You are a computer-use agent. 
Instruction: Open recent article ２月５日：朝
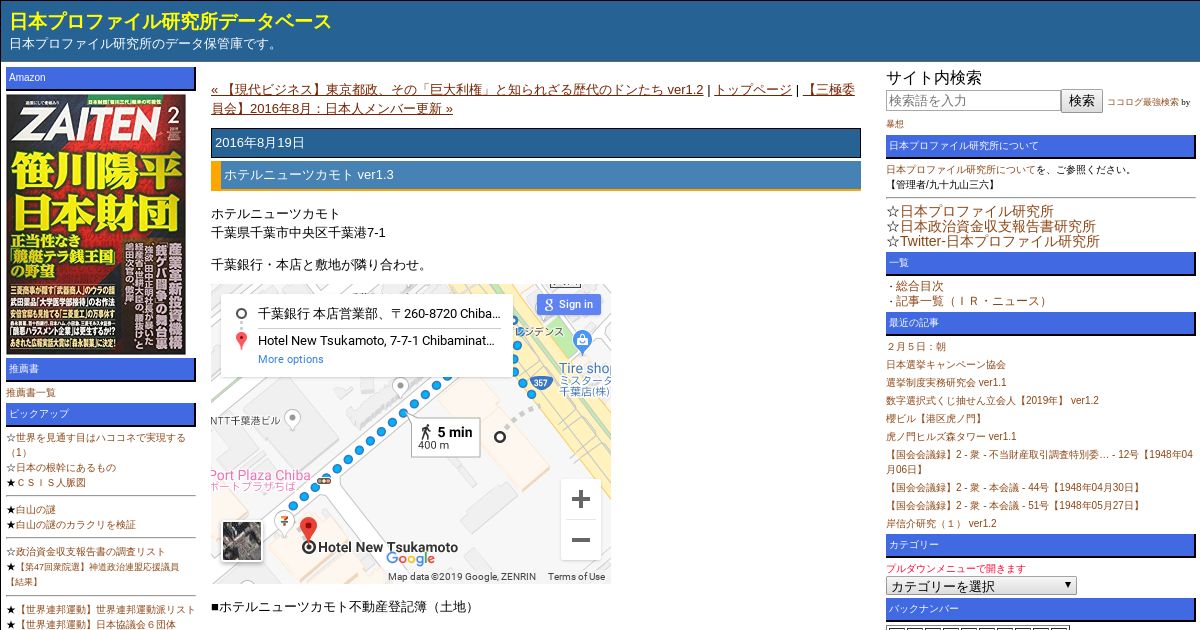(x=915, y=347)
